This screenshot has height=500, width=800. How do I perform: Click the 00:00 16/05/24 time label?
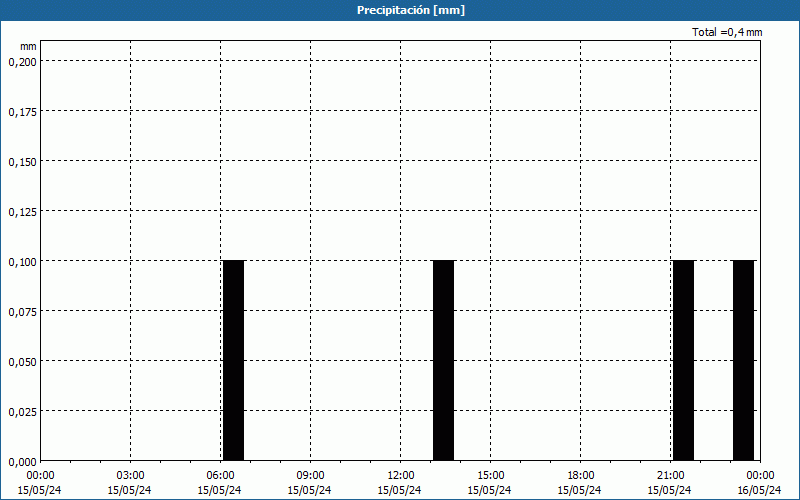pyautogui.click(x=759, y=483)
